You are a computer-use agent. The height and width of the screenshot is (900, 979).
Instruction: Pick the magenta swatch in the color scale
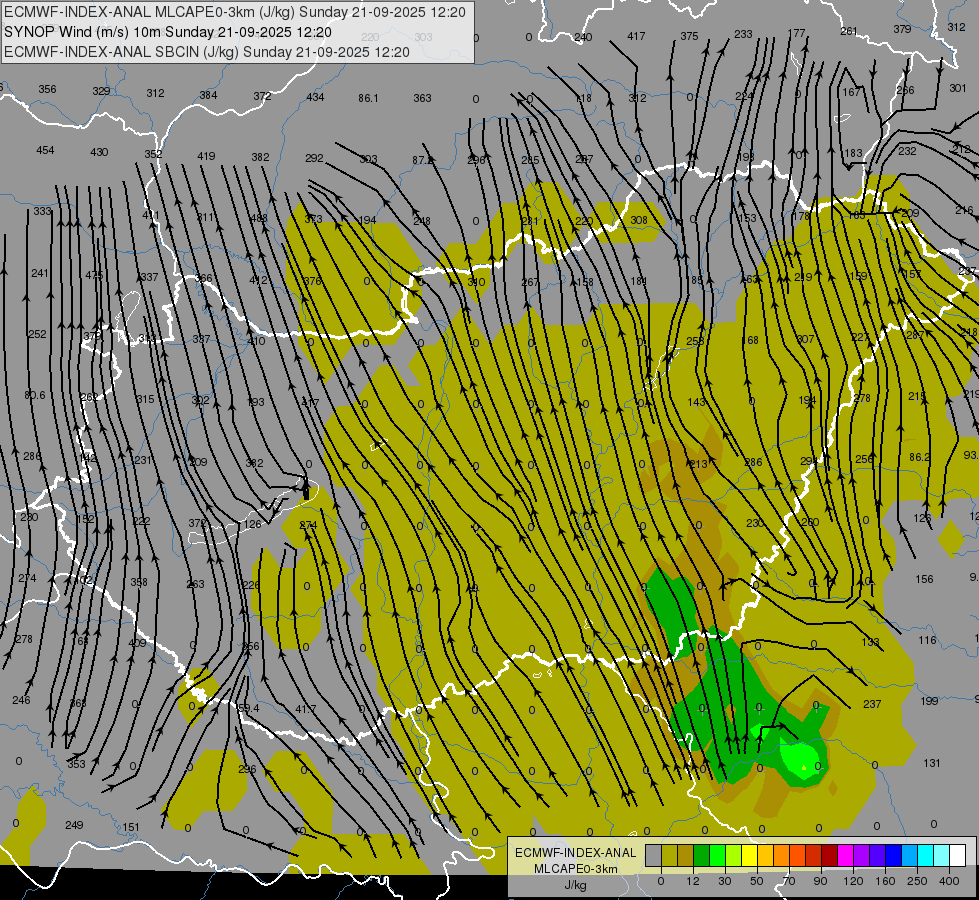[846, 855]
